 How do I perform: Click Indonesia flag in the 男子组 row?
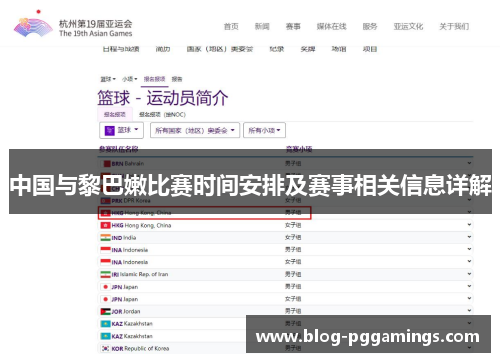coord(105,250)
